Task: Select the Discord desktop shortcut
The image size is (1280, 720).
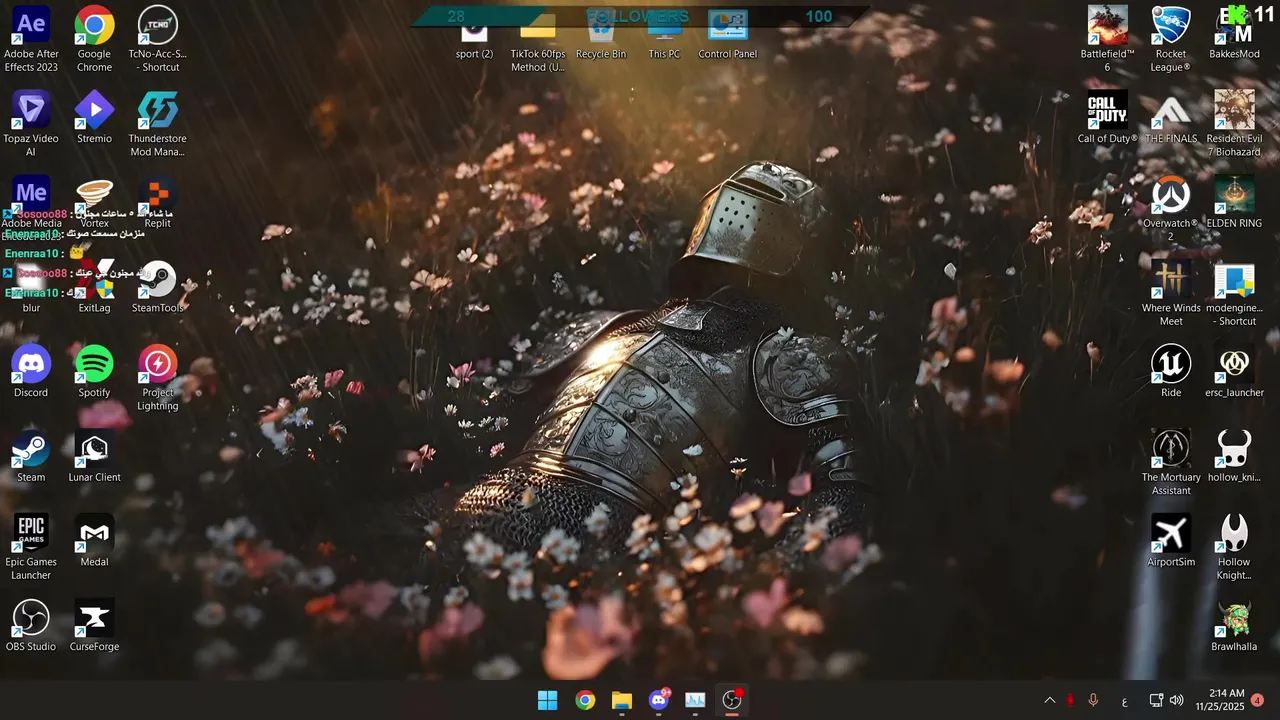Action: pyautogui.click(x=31, y=373)
